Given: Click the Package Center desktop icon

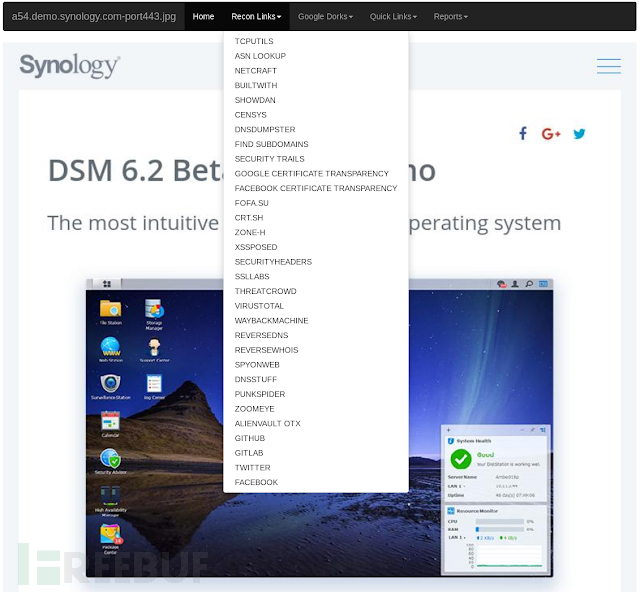Looking at the screenshot, I should tap(110, 539).
